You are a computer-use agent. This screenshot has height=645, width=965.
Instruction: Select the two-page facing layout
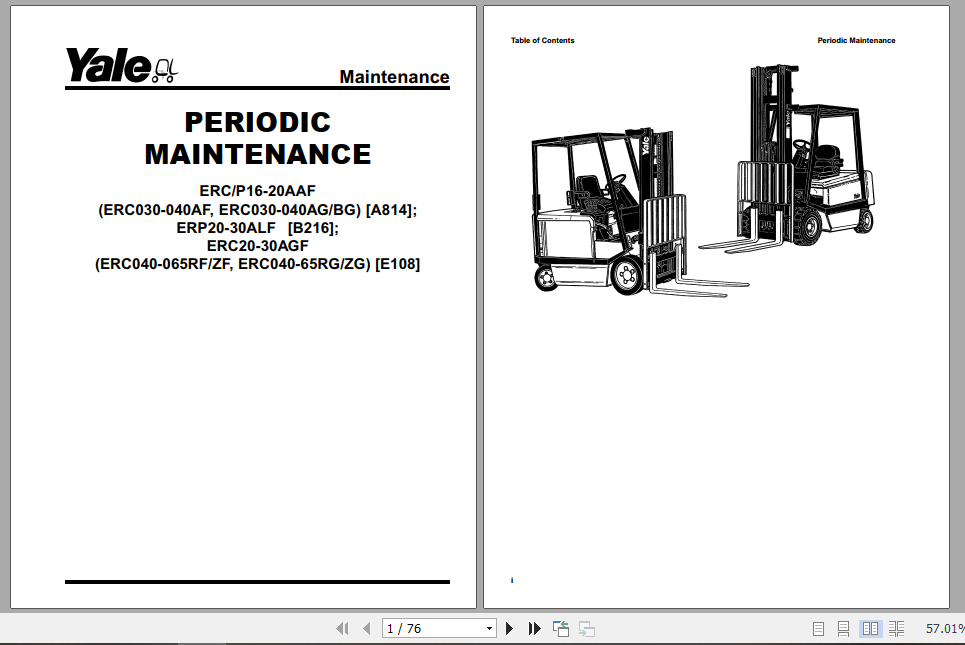click(x=870, y=628)
